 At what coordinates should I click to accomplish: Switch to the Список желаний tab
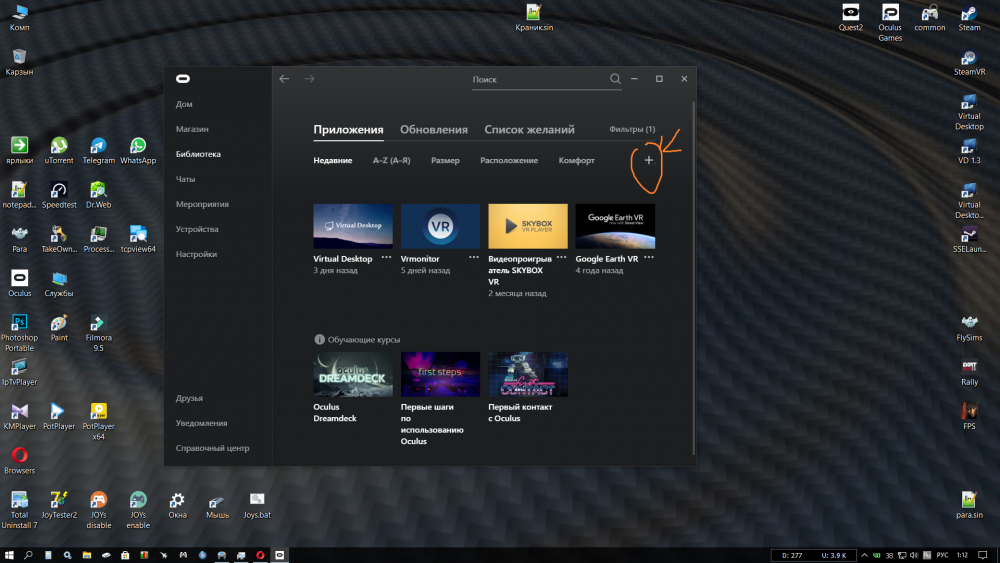point(529,130)
